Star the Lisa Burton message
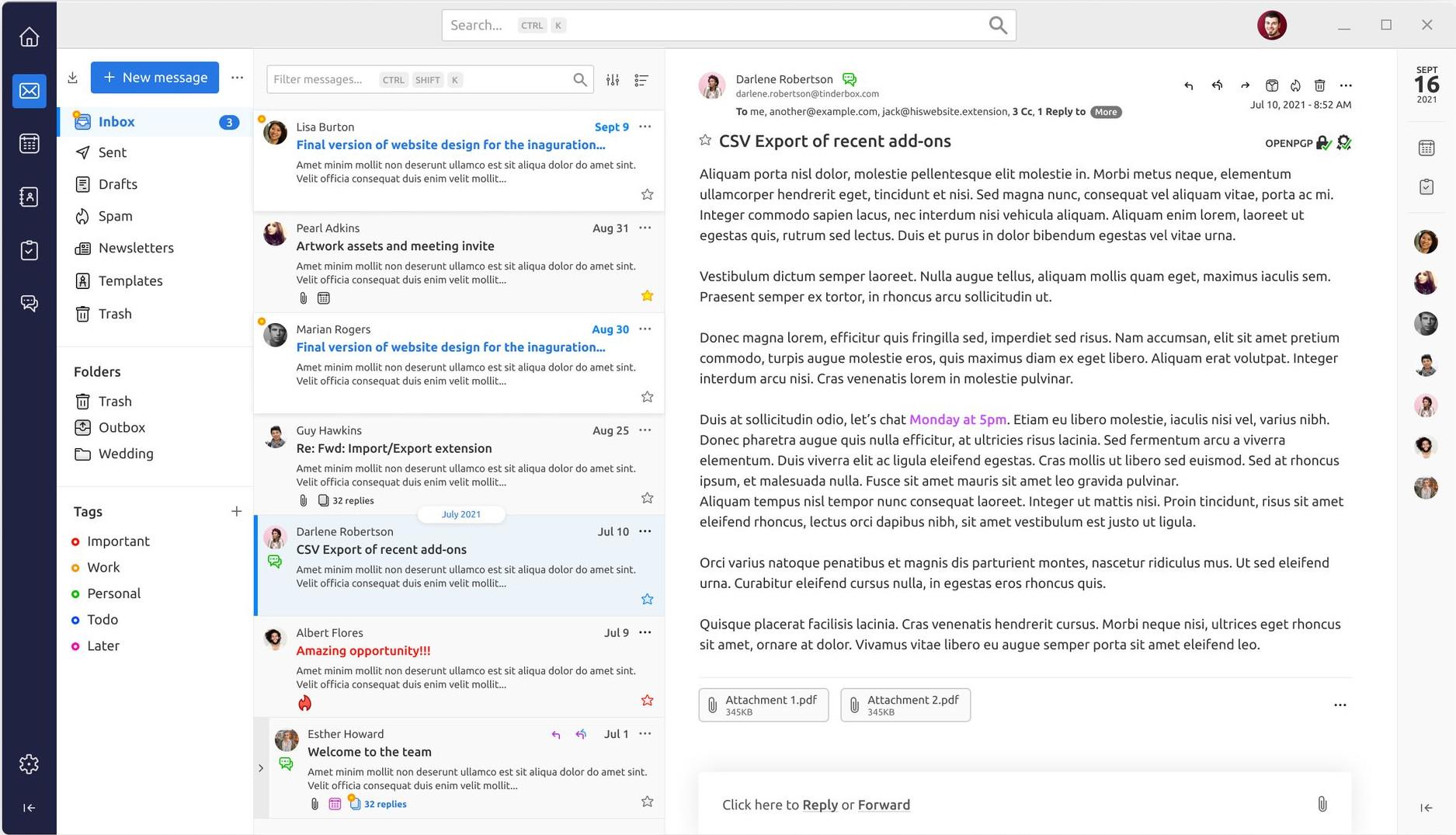 pos(647,195)
